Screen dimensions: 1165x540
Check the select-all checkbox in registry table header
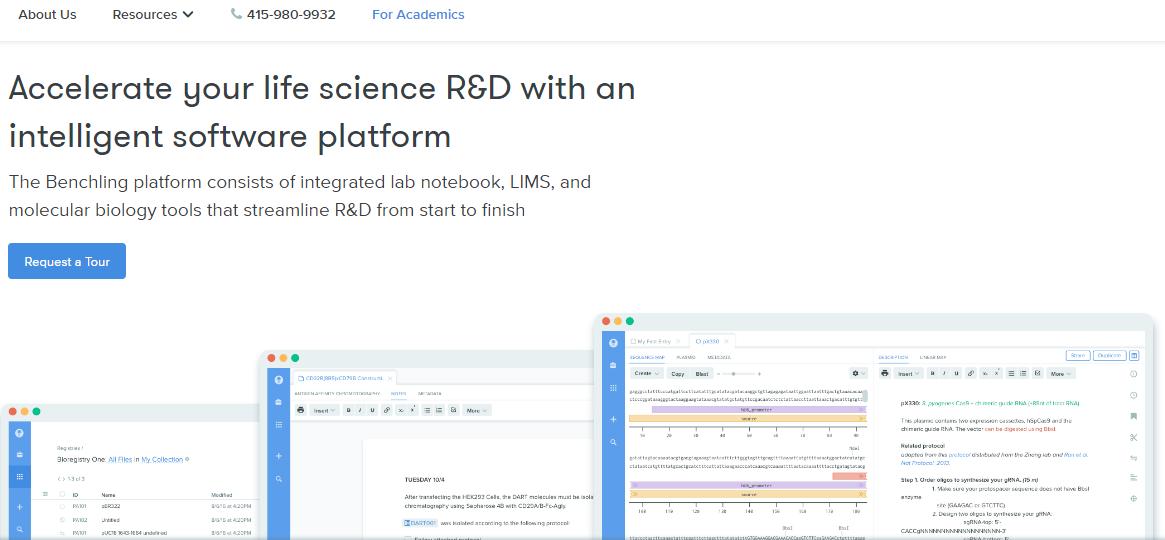[x=62, y=494]
